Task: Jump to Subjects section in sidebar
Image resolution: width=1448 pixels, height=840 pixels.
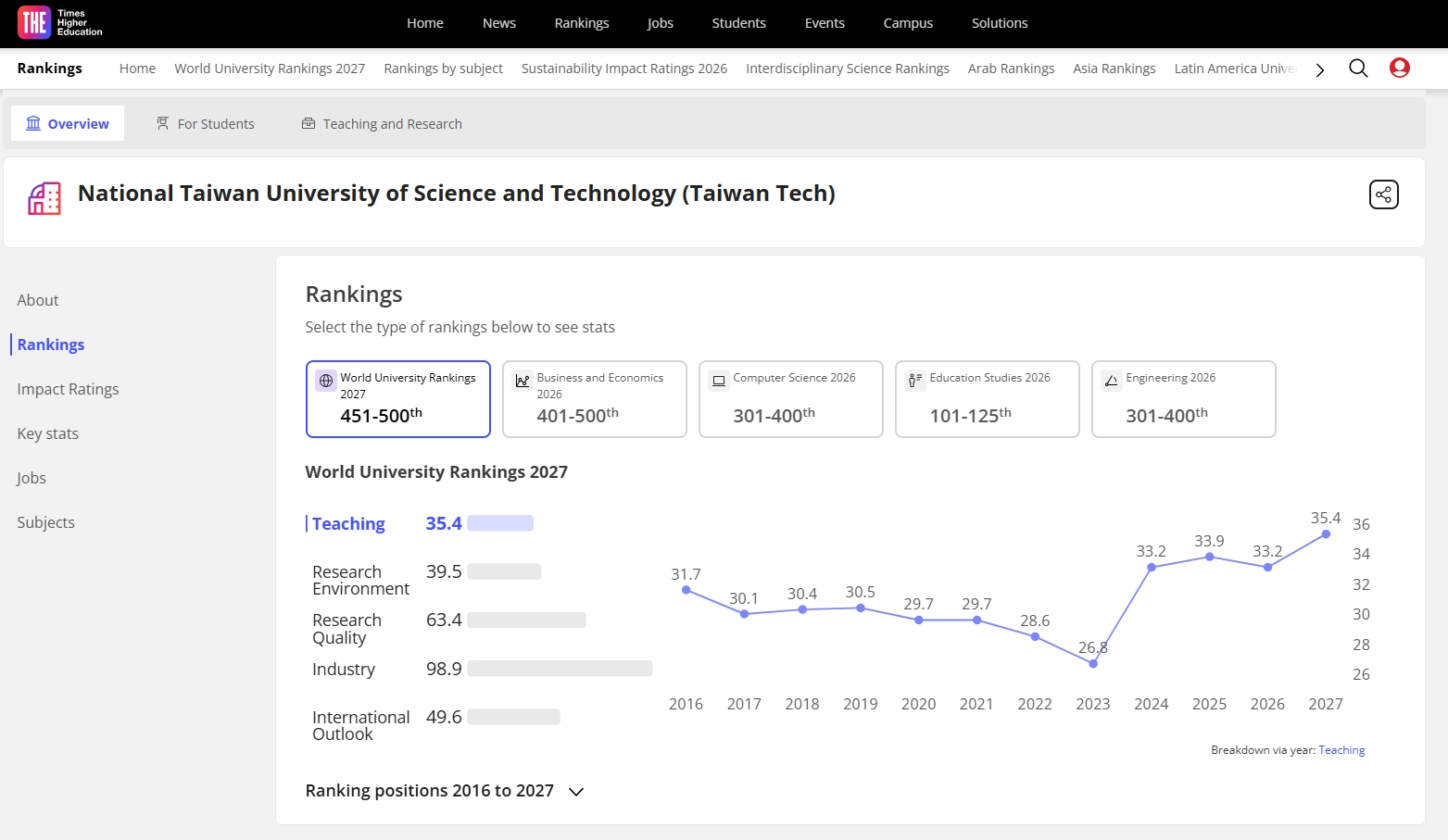Action: tap(46, 522)
